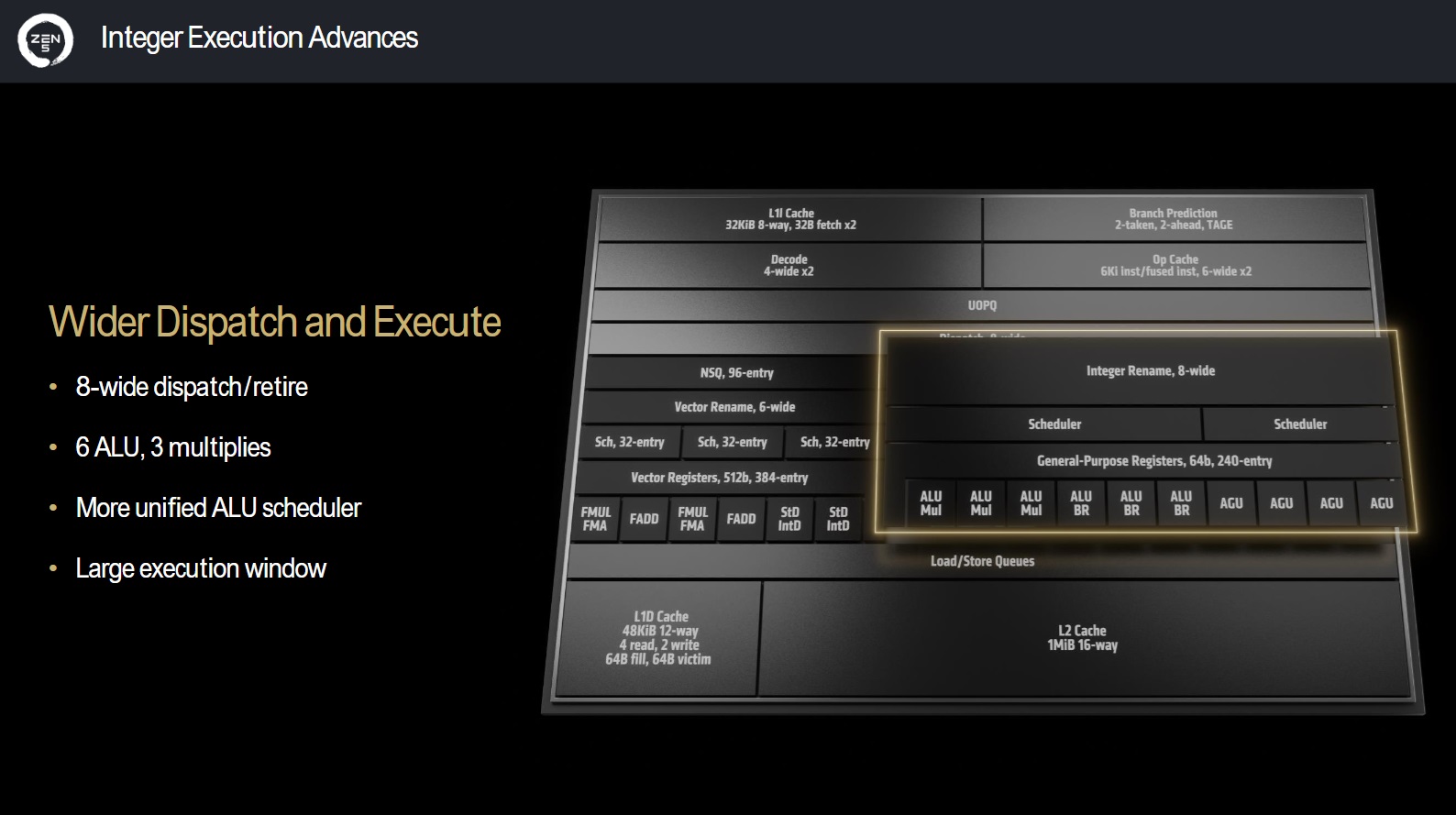Select the ALU Mul block adjacent to ALU BR
This screenshot has width=1456, height=815.
coord(1031,503)
